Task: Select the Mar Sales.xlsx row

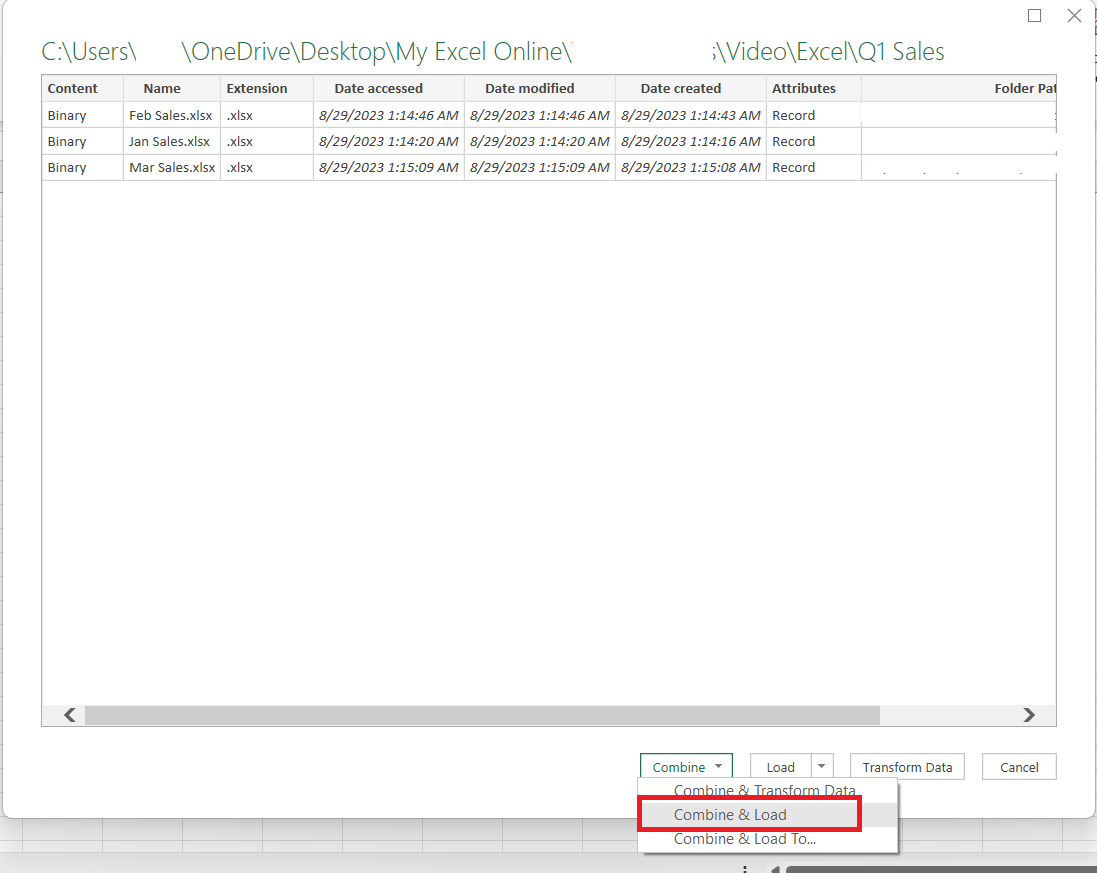Action: tap(548, 167)
